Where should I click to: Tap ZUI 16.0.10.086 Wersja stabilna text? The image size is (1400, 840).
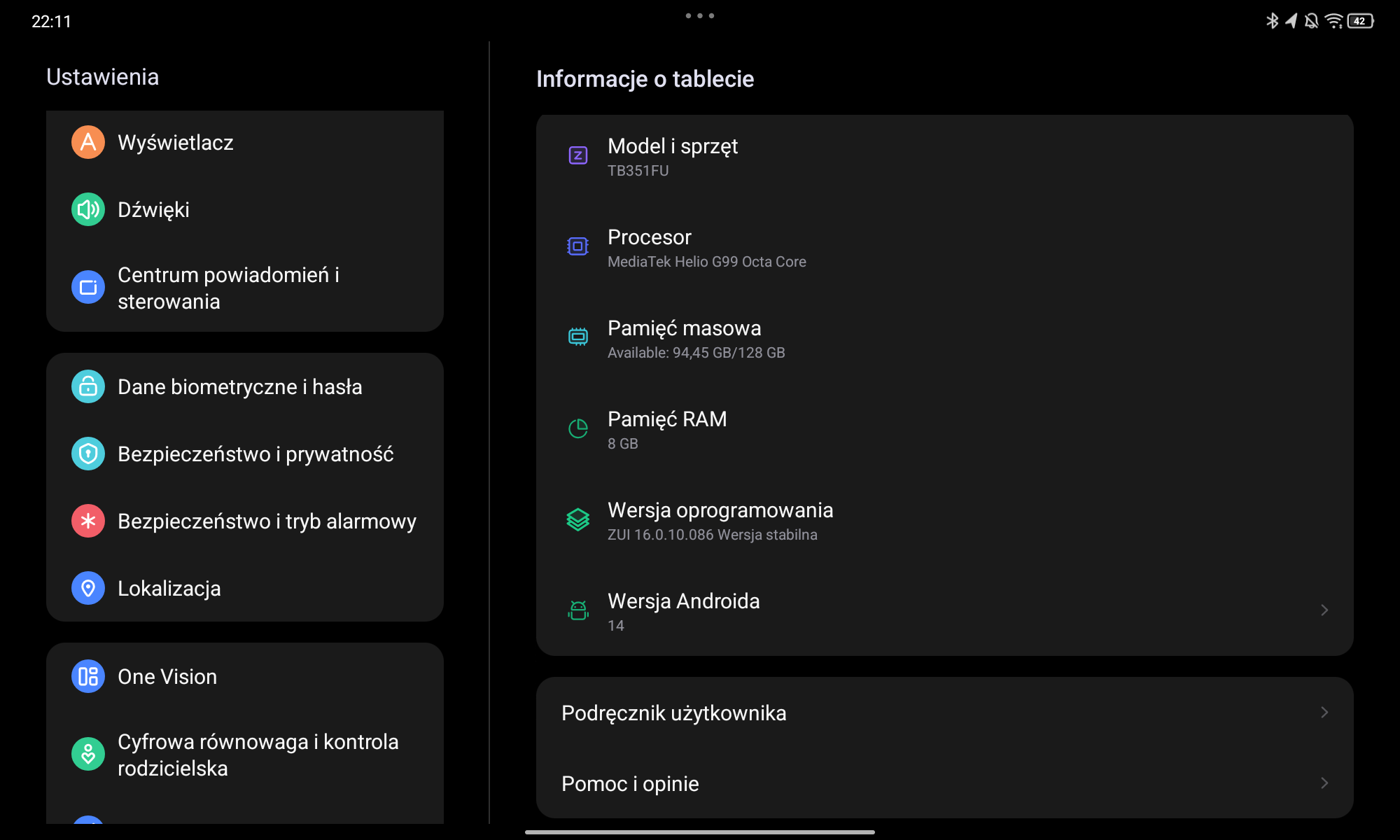(x=713, y=535)
